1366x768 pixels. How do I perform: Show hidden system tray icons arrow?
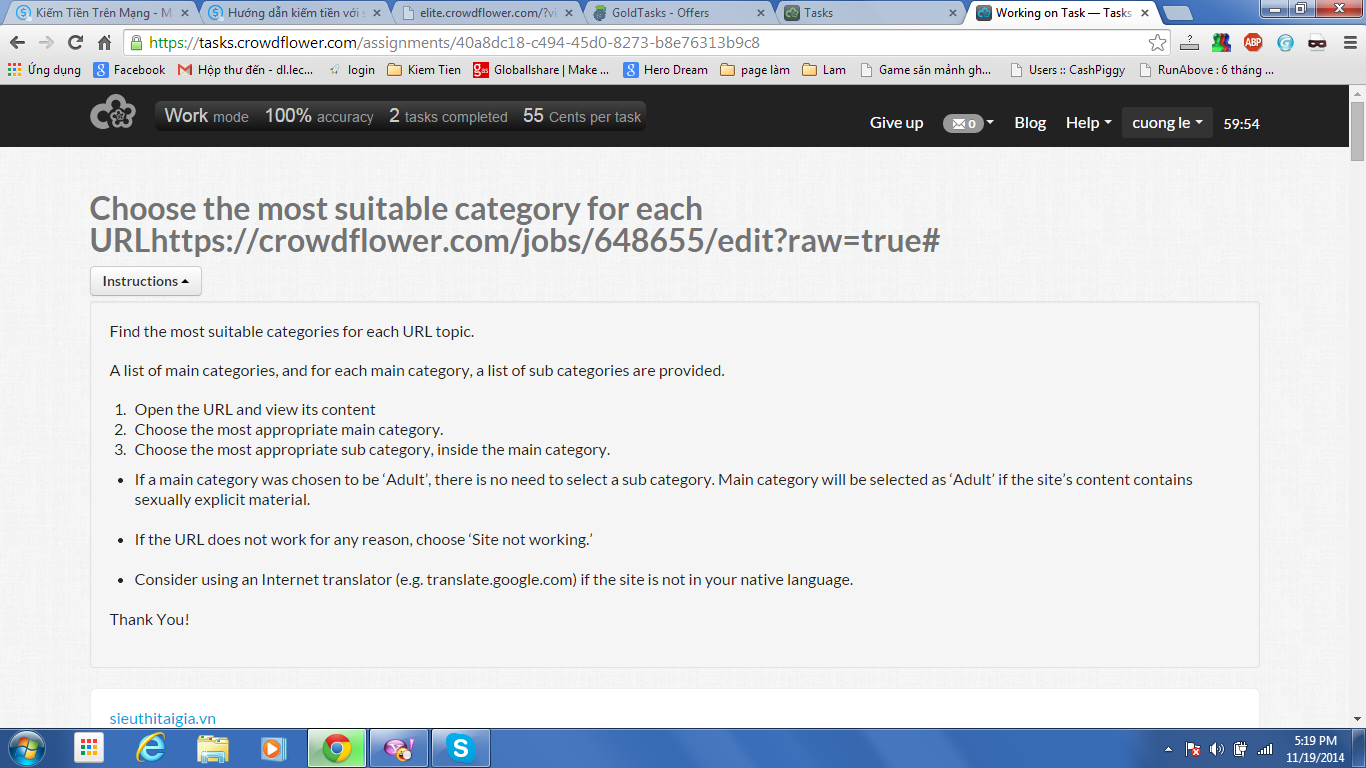coord(1168,749)
